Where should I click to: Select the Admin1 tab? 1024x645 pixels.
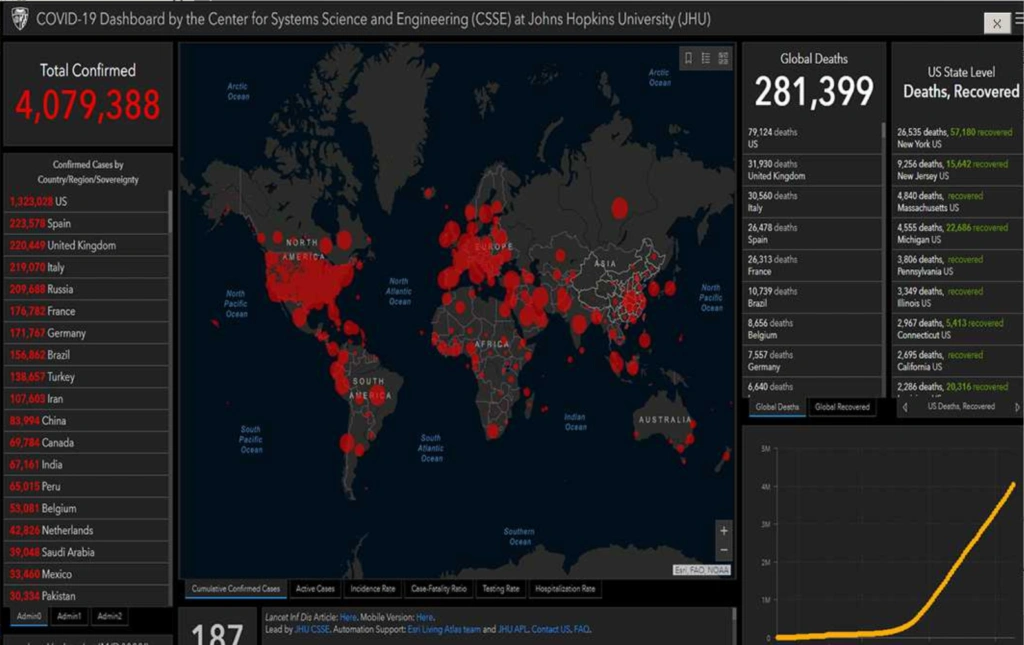pyautogui.click(x=69, y=616)
